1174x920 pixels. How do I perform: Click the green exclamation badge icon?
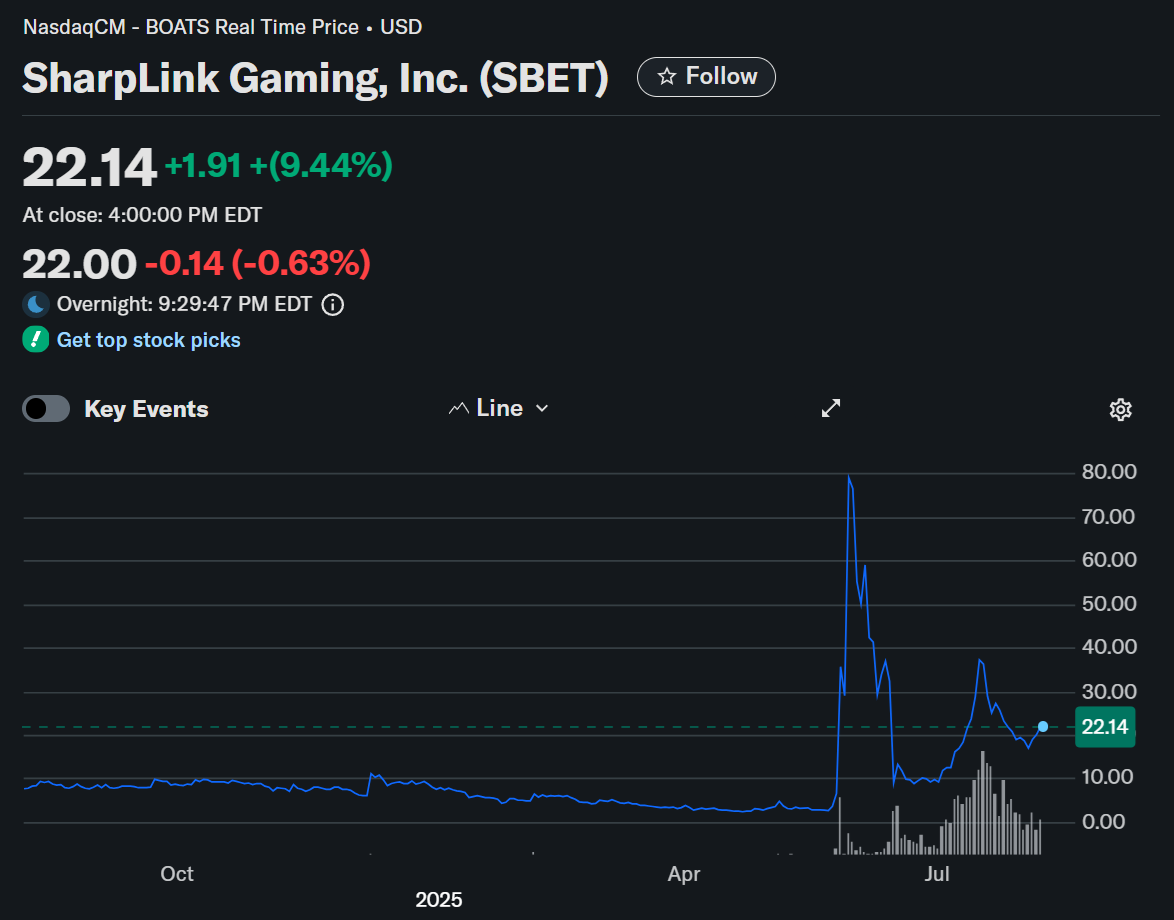click(36, 339)
